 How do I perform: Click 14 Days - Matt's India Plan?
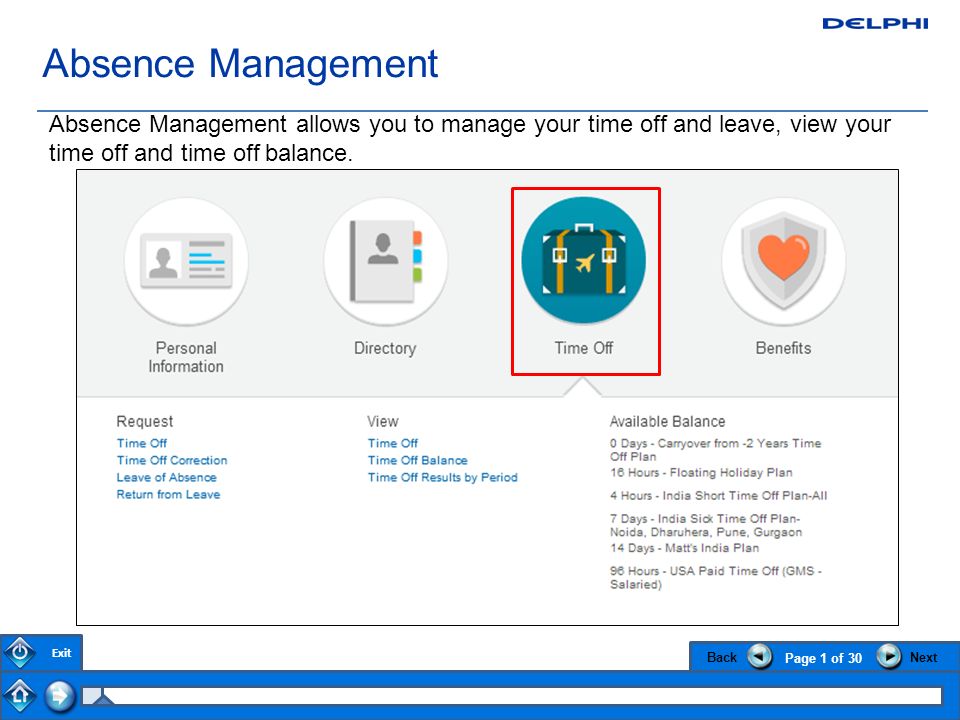[x=684, y=549]
